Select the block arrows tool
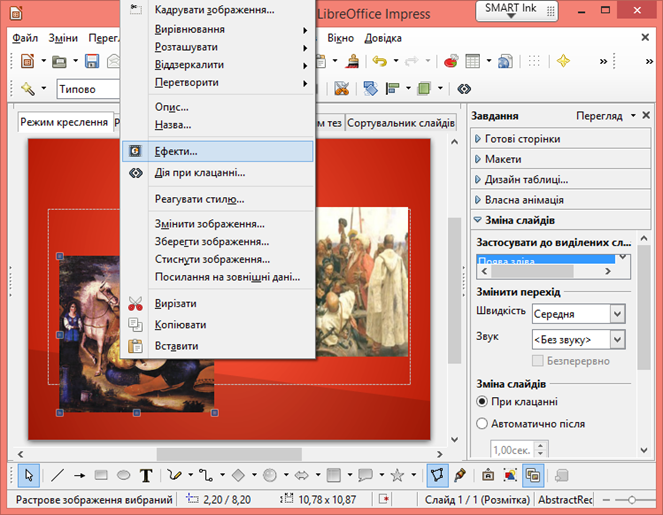 coord(301,475)
